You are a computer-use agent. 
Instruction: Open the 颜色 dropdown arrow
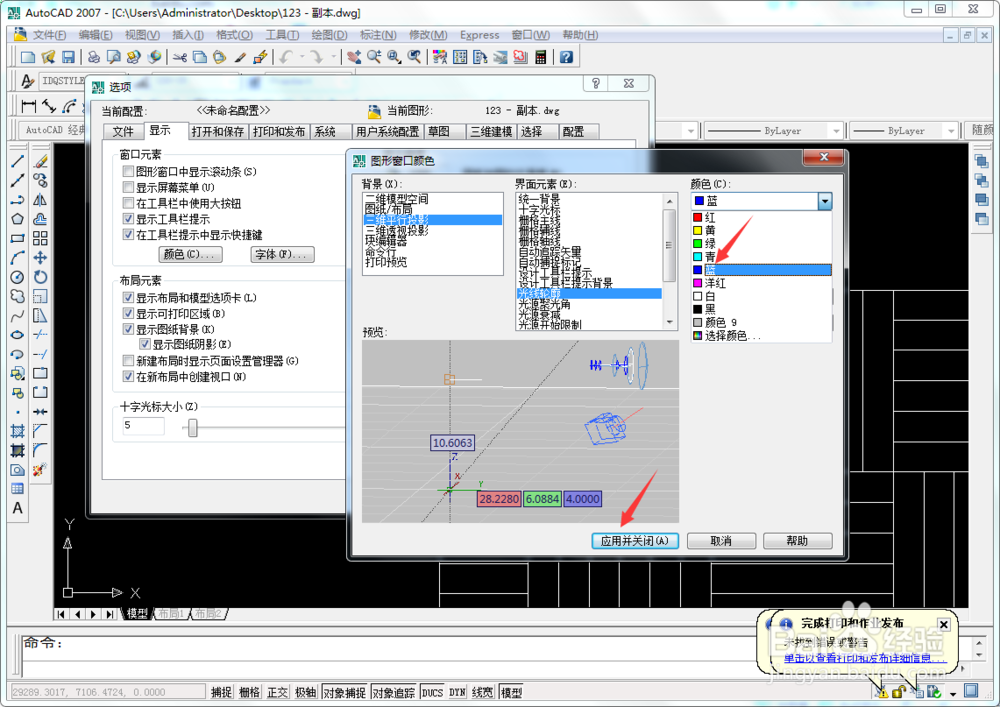(825, 201)
